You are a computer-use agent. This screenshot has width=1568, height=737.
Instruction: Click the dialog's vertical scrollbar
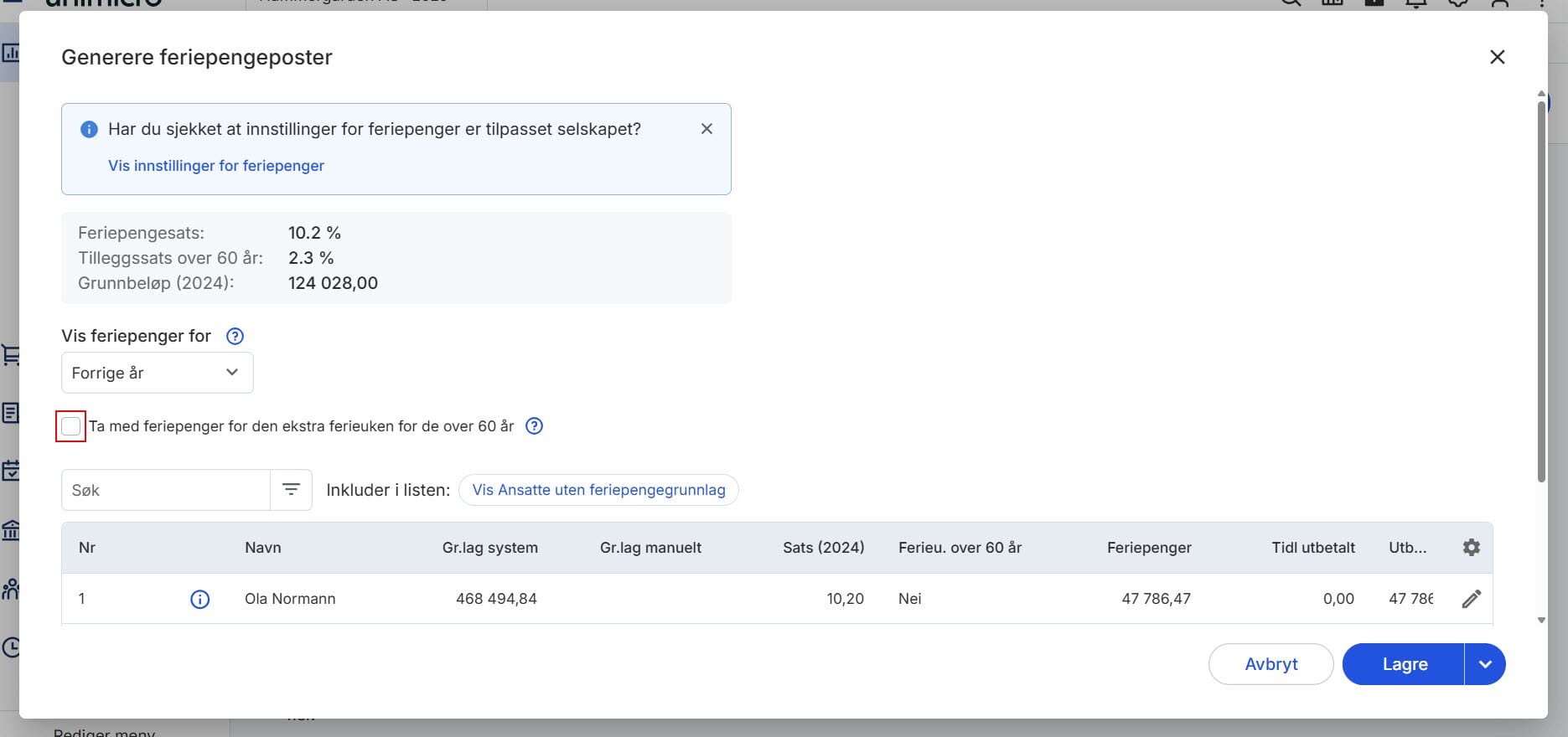(x=1540, y=293)
